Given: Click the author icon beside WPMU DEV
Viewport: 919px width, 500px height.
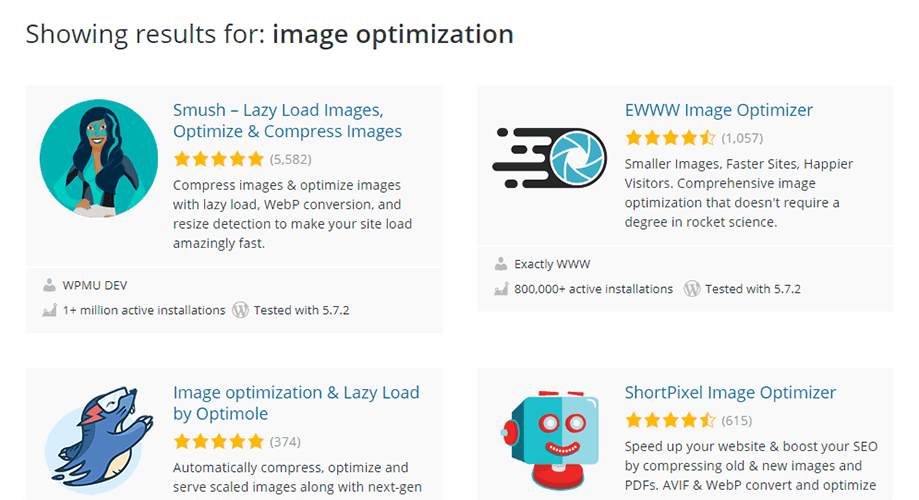Looking at the screenshot, I should pyautogui.click(x=50, y=286).
